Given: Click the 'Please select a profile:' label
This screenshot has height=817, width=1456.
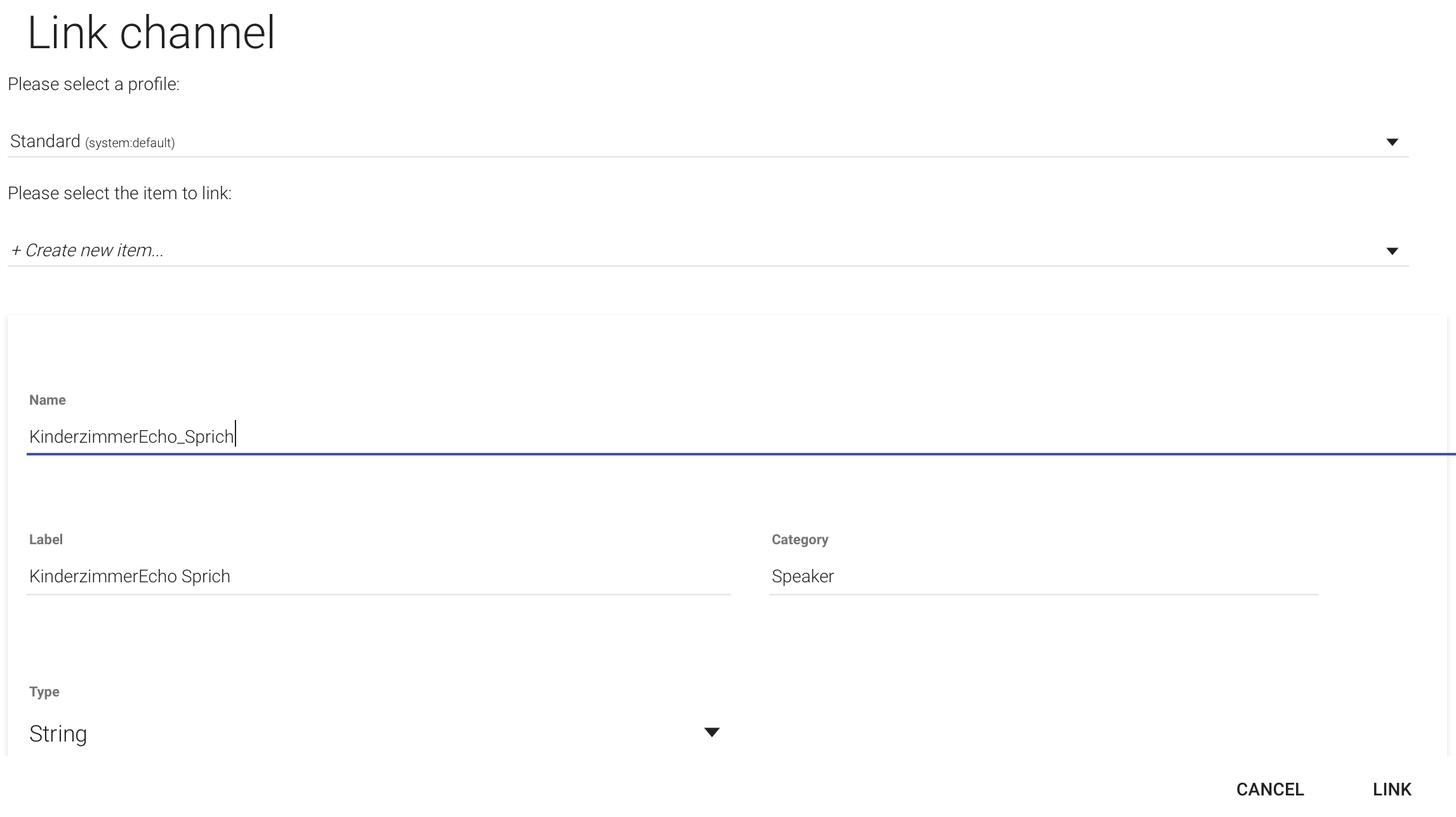Looking at the screenshot, I should [93, 84].
